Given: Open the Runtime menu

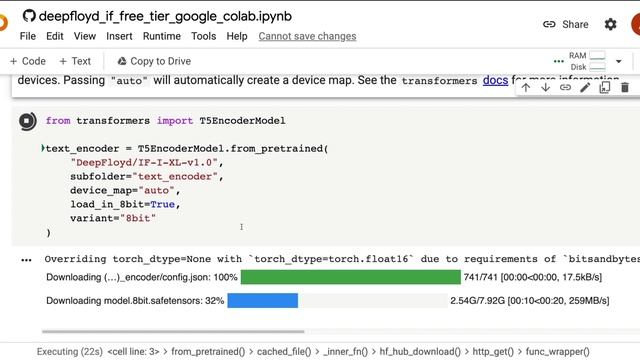Looking at the screenshot, I should [x=162, y=36].
